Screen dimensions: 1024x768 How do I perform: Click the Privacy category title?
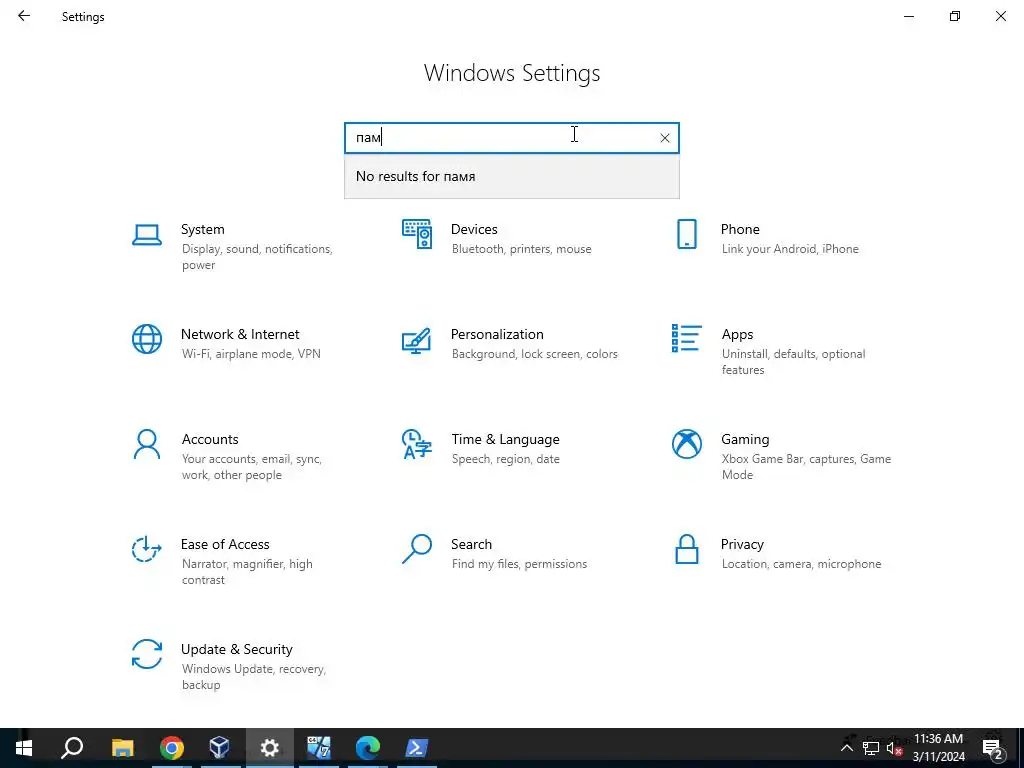click(742, 545)
